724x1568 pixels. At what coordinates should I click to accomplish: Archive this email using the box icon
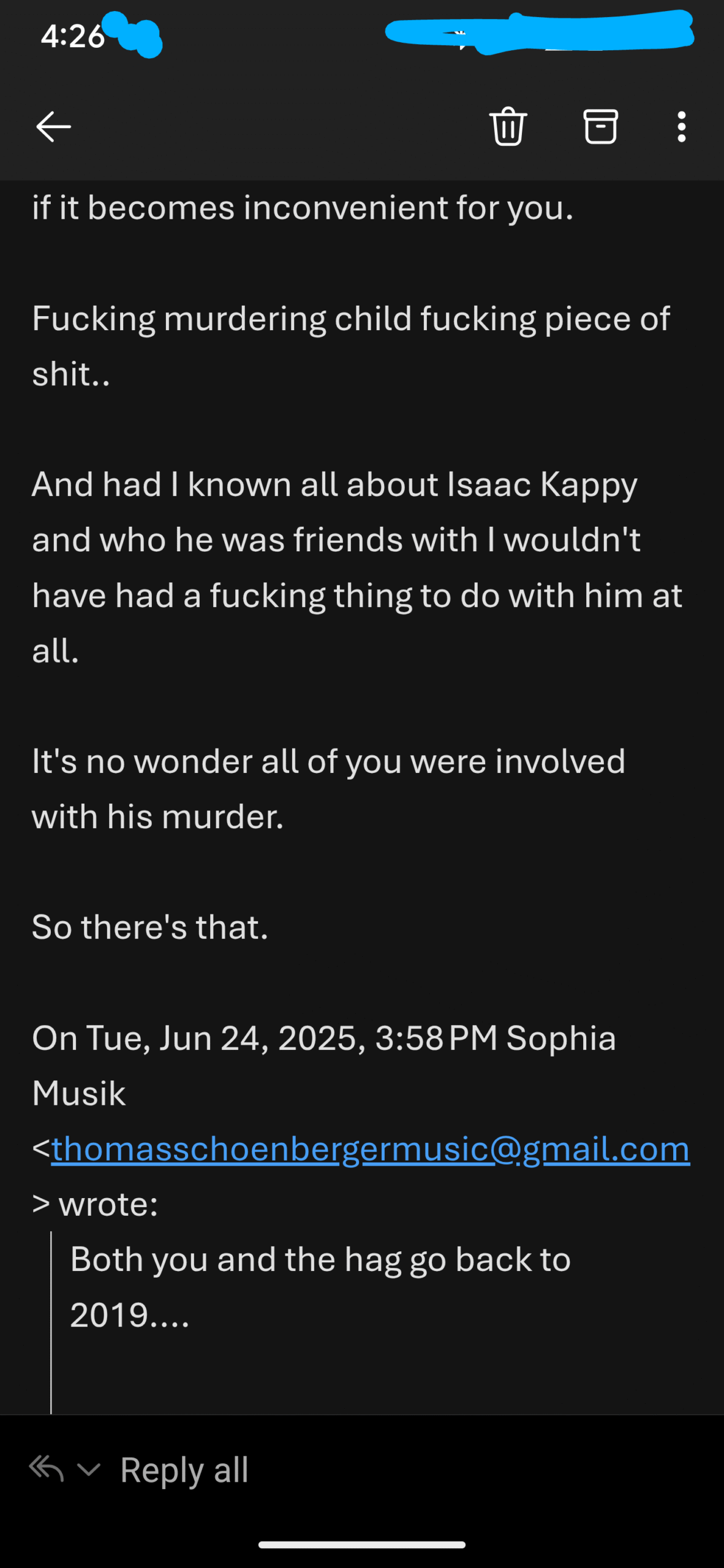(x=600, y=127)
